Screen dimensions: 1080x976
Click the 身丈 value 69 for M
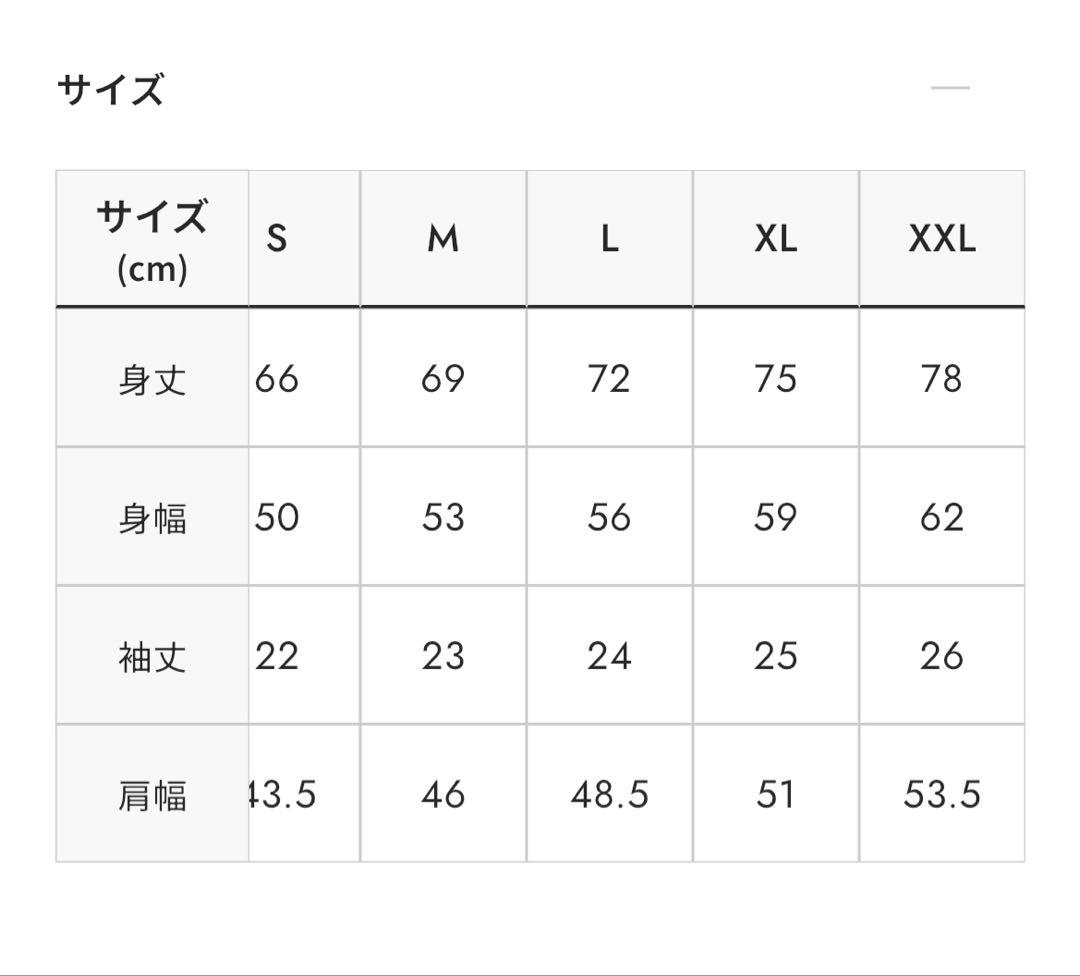pyautogui.click(x=443, y=377)
